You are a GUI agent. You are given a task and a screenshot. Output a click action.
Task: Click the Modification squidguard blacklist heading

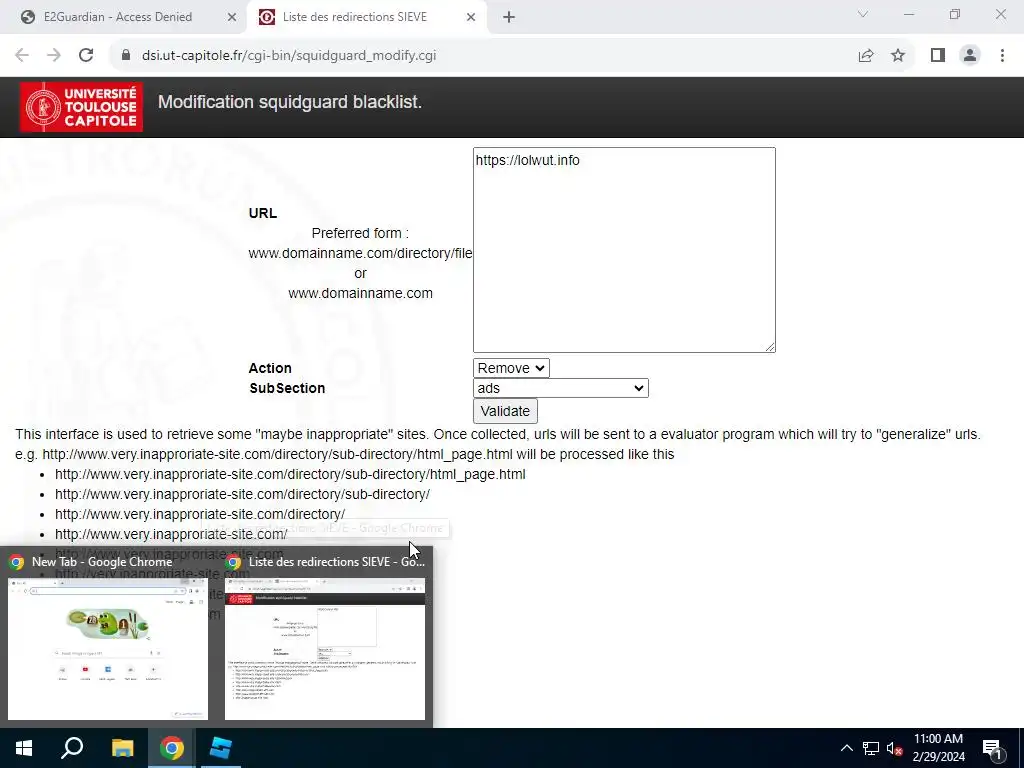(x=289, y=102)
